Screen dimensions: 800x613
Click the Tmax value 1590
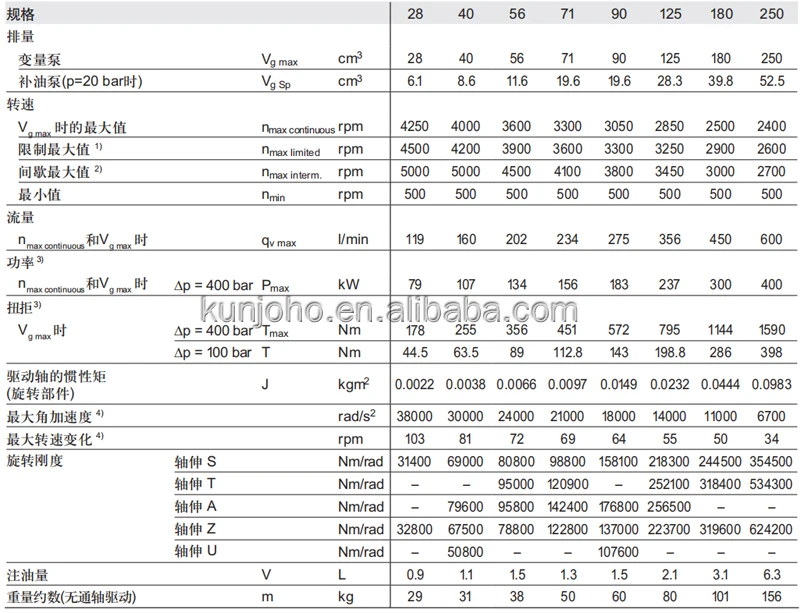(771, 330)
